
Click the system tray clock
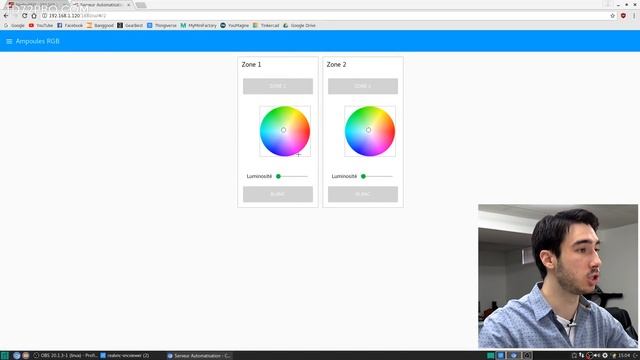pyautogui.click(x=624, y=356)
